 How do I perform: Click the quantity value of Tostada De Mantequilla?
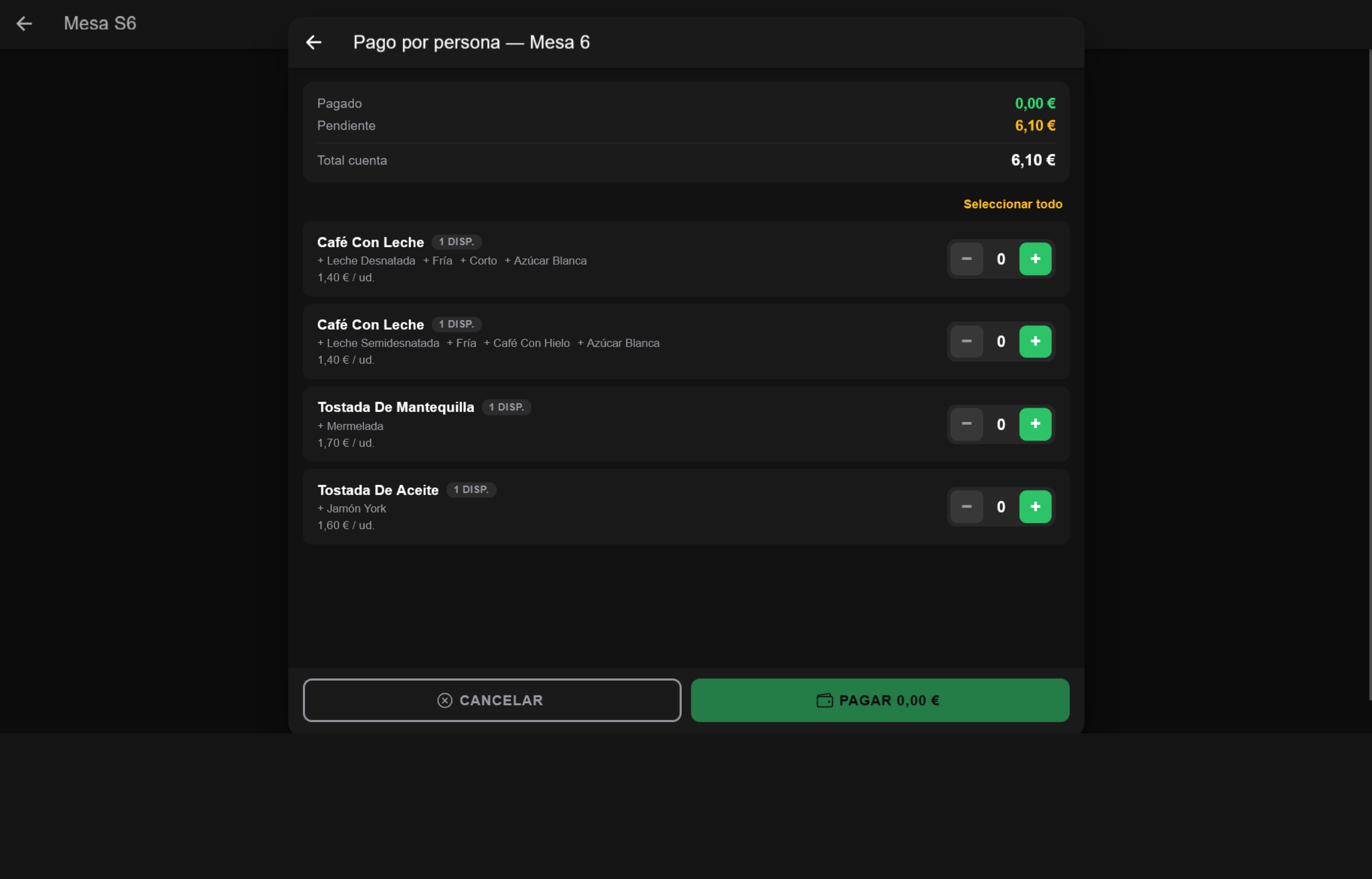(x=1000, y=424)
